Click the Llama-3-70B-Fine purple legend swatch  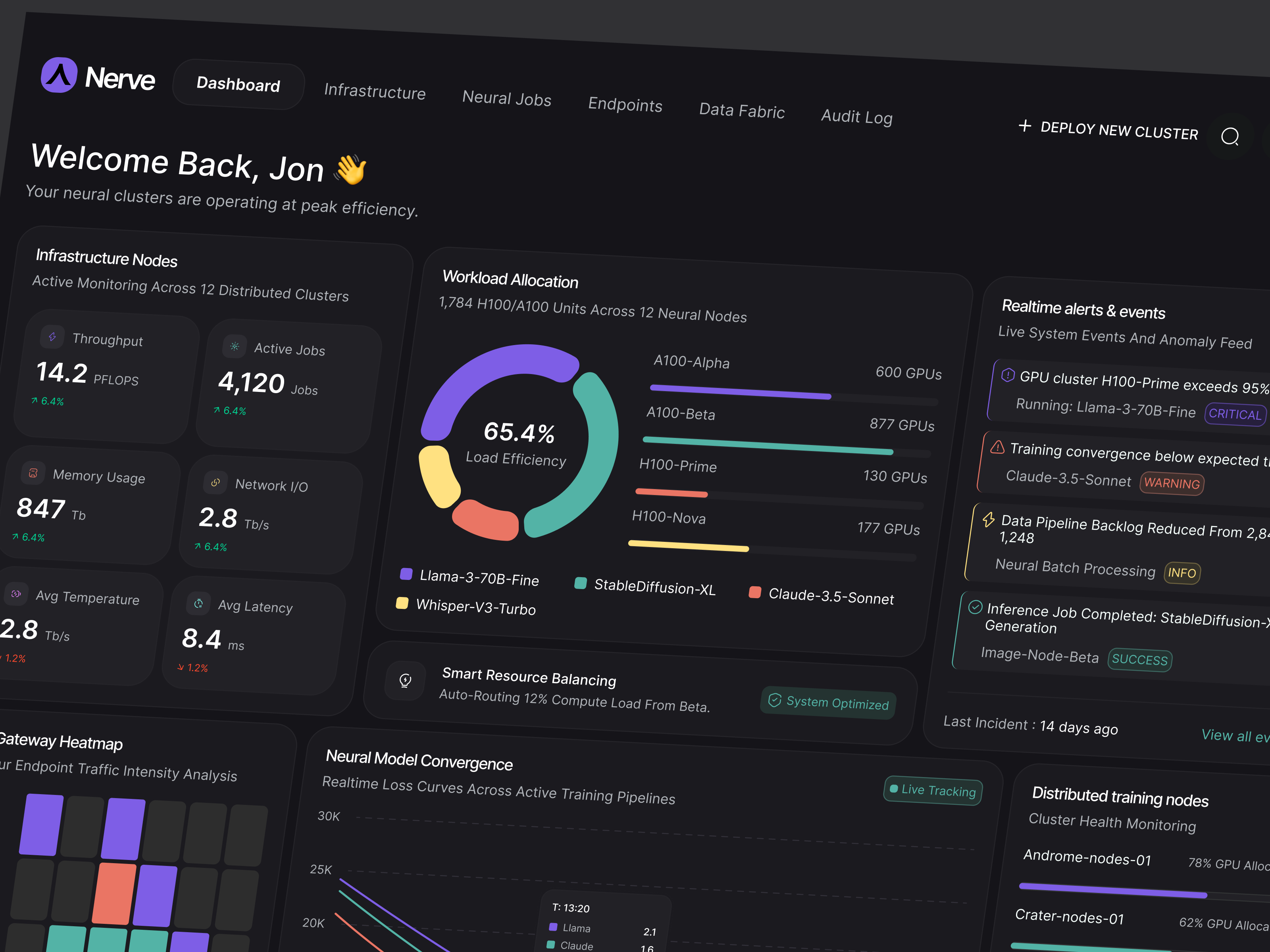pyautogui.click(x=406, y=574)
